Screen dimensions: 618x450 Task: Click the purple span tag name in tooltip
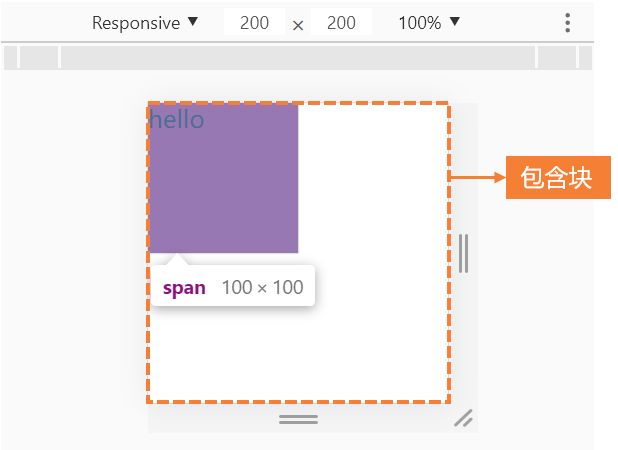[184, 288]
